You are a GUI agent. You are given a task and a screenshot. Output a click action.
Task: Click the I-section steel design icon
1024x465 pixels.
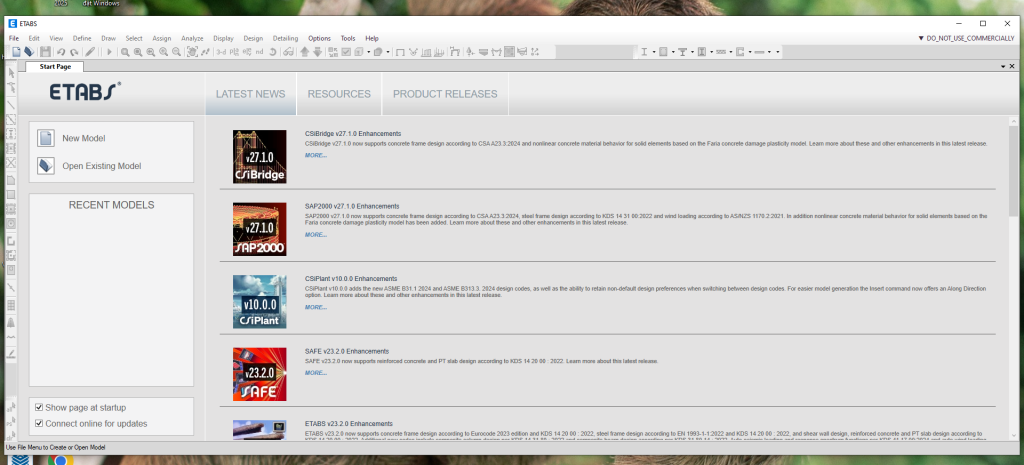pyautogui.click(x=644, y=52)
